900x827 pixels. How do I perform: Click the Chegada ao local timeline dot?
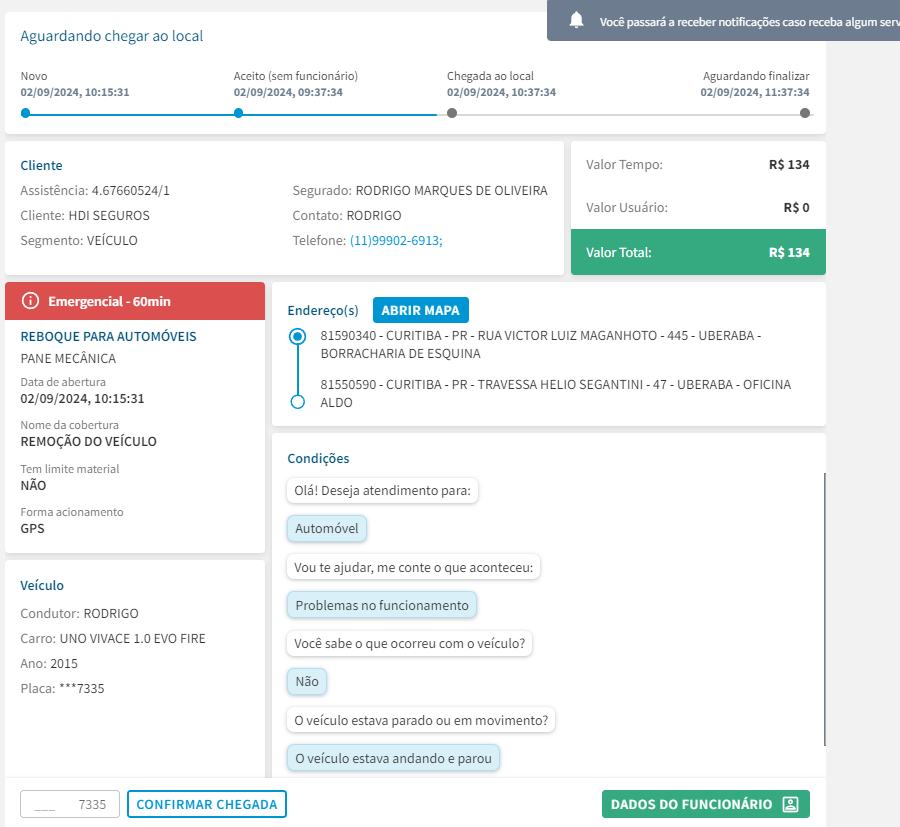452,113
